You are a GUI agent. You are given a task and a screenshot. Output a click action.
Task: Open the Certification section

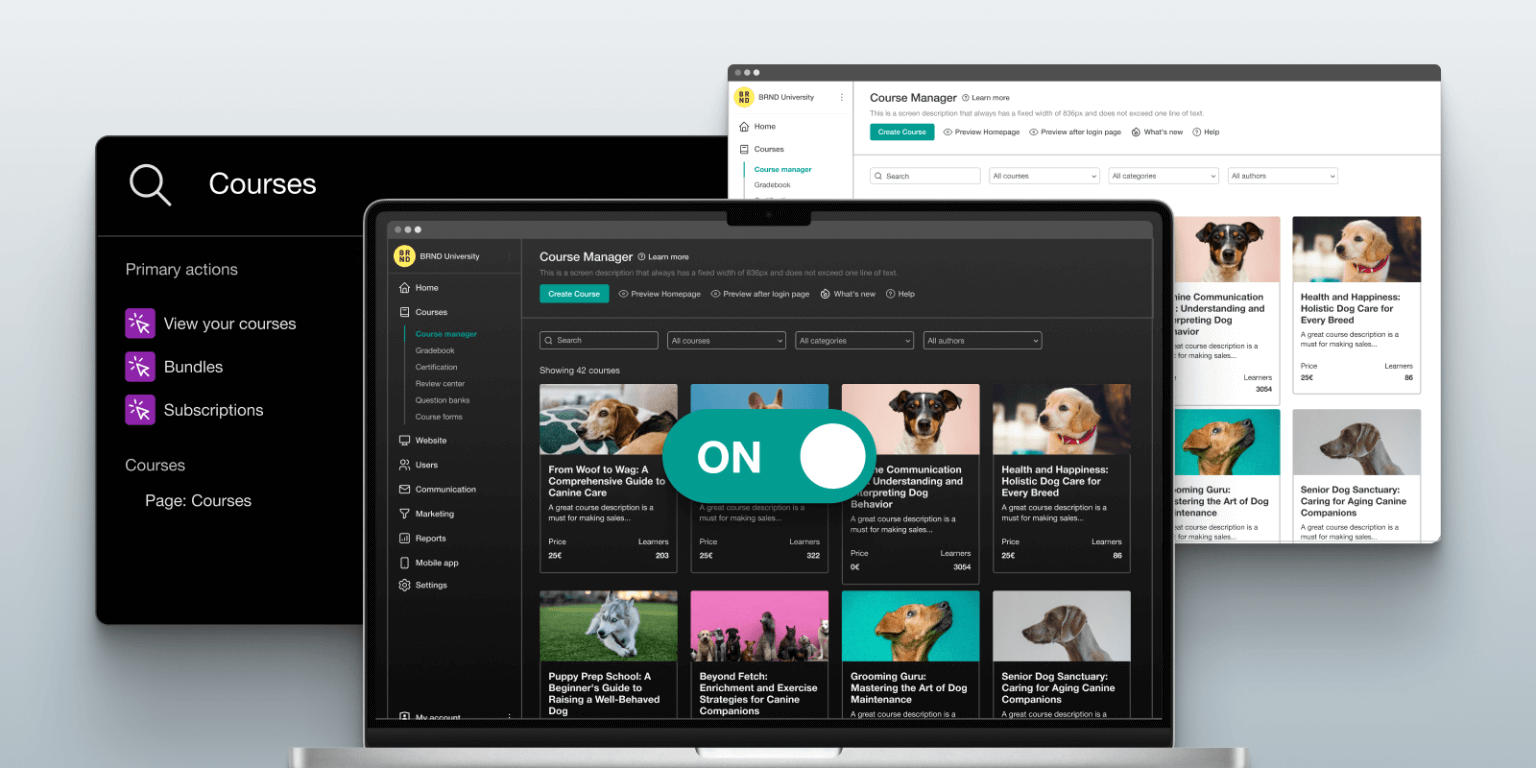pyautogui.click(x=435, y=367)
